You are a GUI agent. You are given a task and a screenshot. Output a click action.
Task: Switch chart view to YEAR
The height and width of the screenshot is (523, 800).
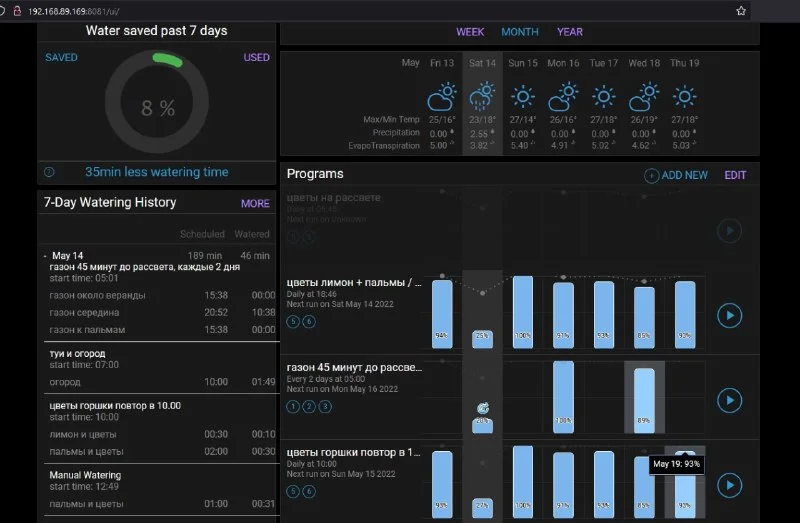point(570,32)
